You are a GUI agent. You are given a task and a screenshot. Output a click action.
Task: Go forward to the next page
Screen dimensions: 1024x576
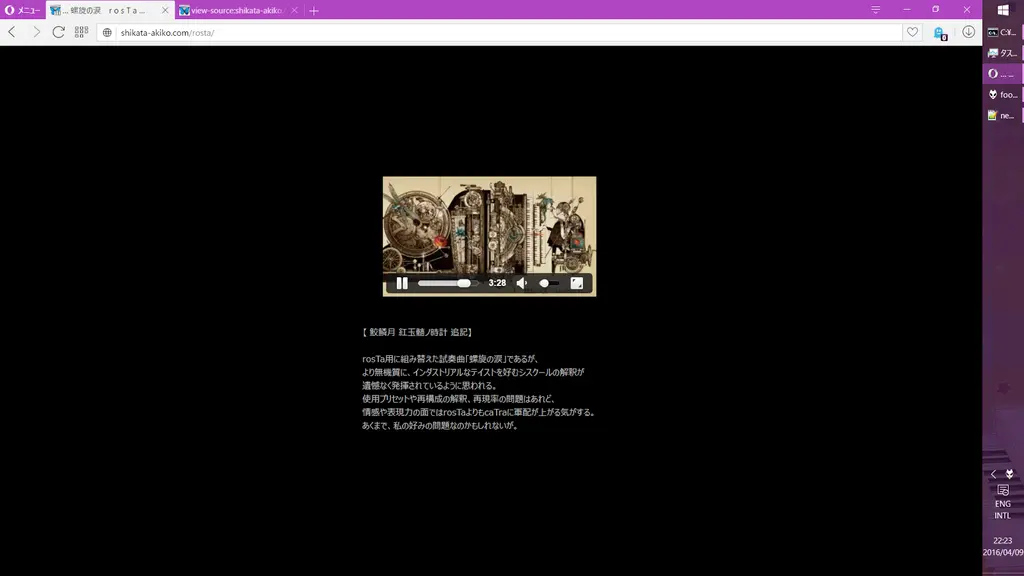36,32
